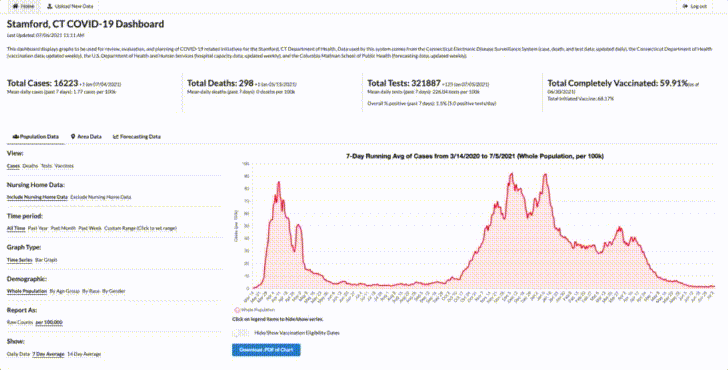This screenshot has height=370, width=728.
Task: Select the Population Data tab icon
Action: 15,137
